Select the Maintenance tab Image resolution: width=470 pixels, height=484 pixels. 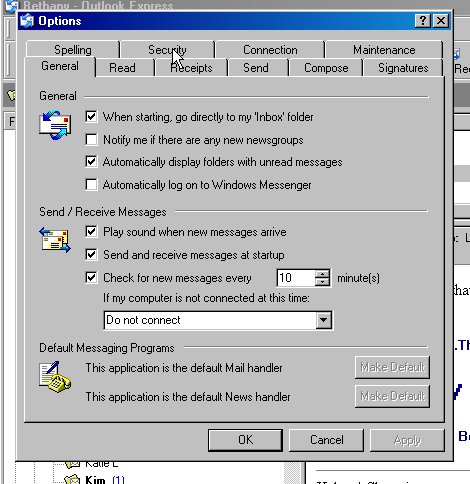[384, 50]
